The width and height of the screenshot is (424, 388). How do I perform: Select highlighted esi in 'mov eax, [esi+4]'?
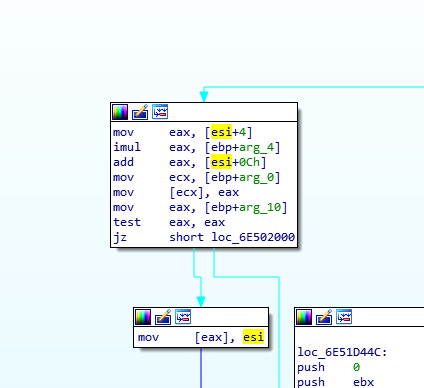[221, 132]
